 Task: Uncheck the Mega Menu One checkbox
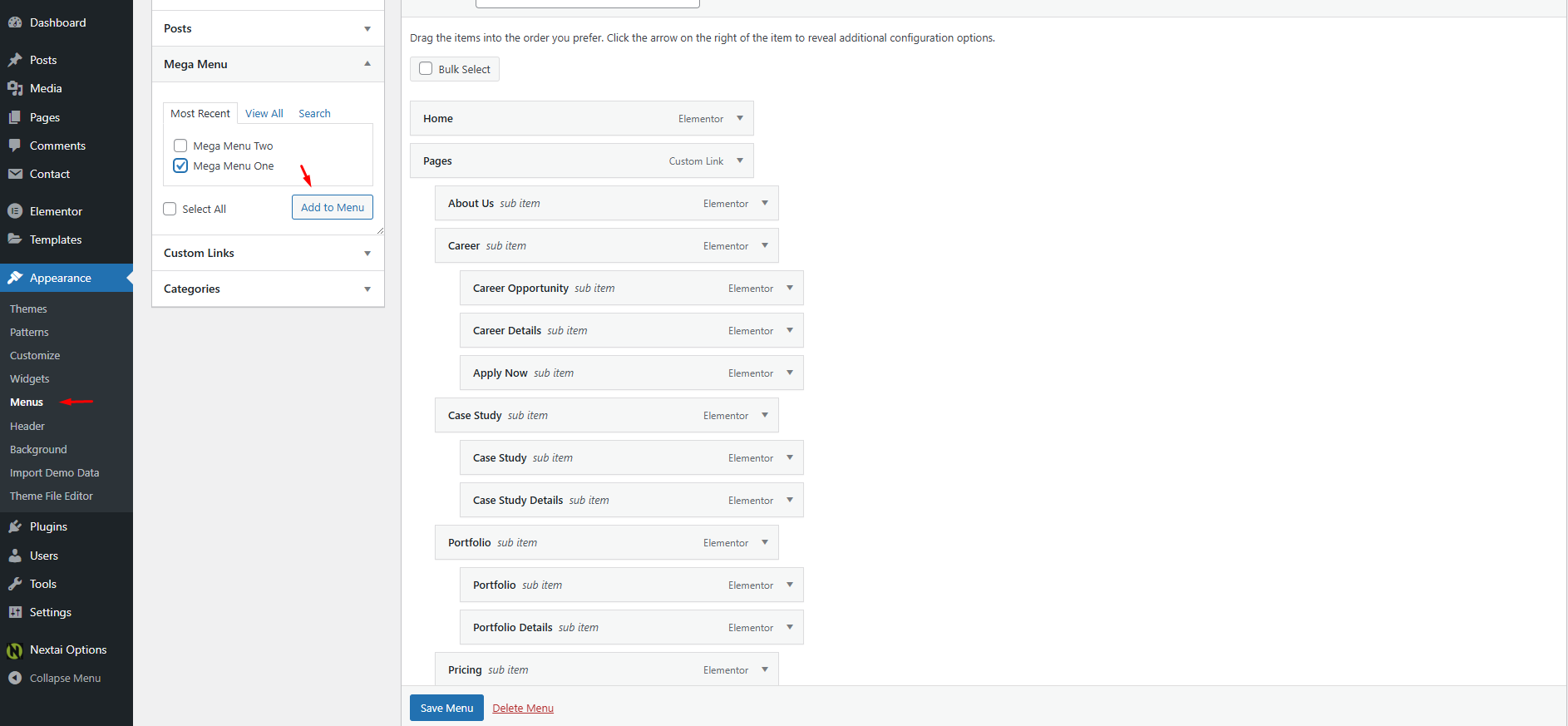click(180, 165)
